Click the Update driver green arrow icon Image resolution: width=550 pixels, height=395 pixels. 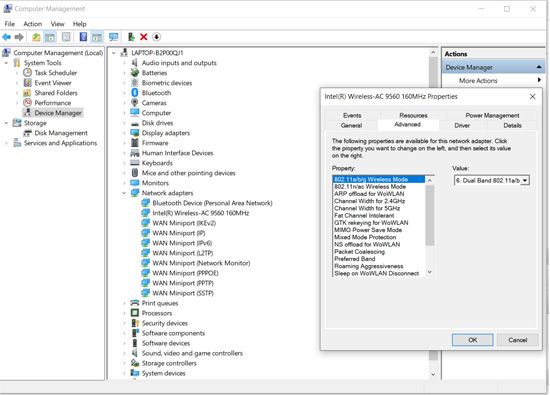tap(131, 37)
